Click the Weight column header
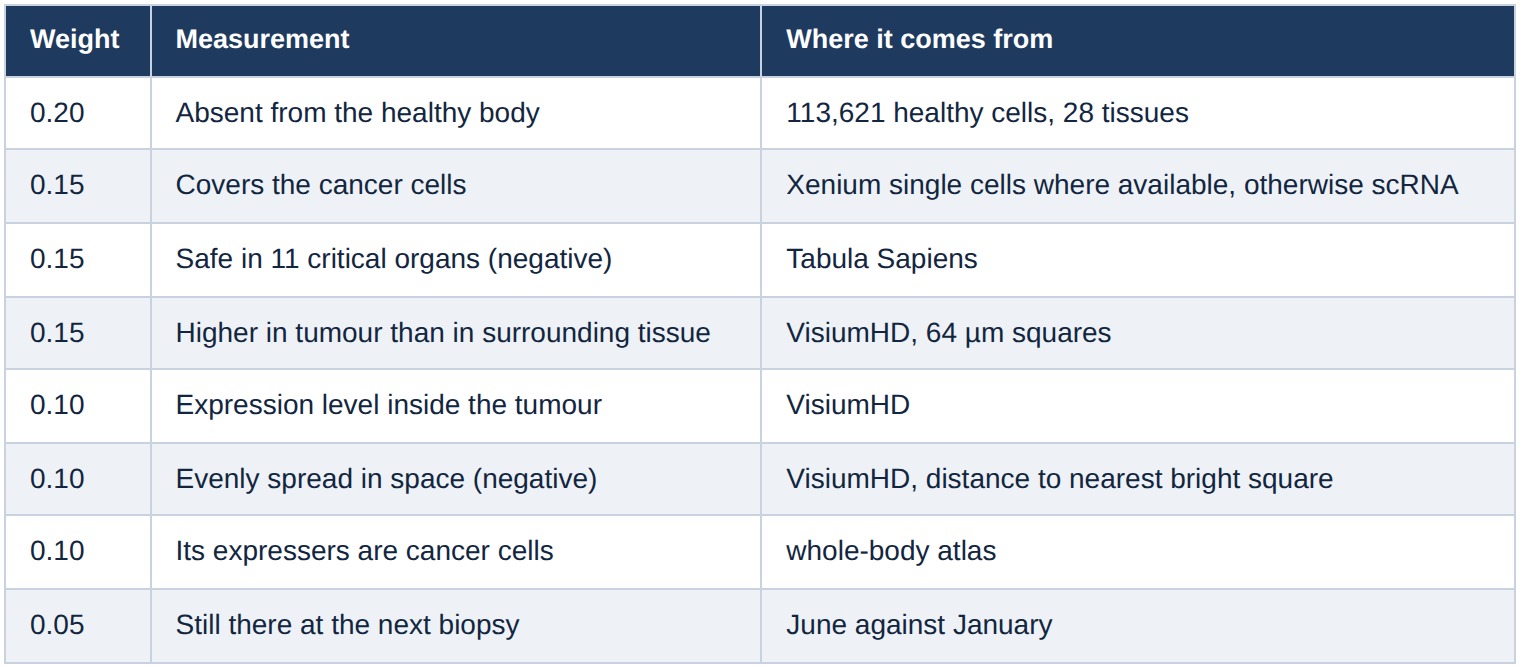 [x=78, y=40]
